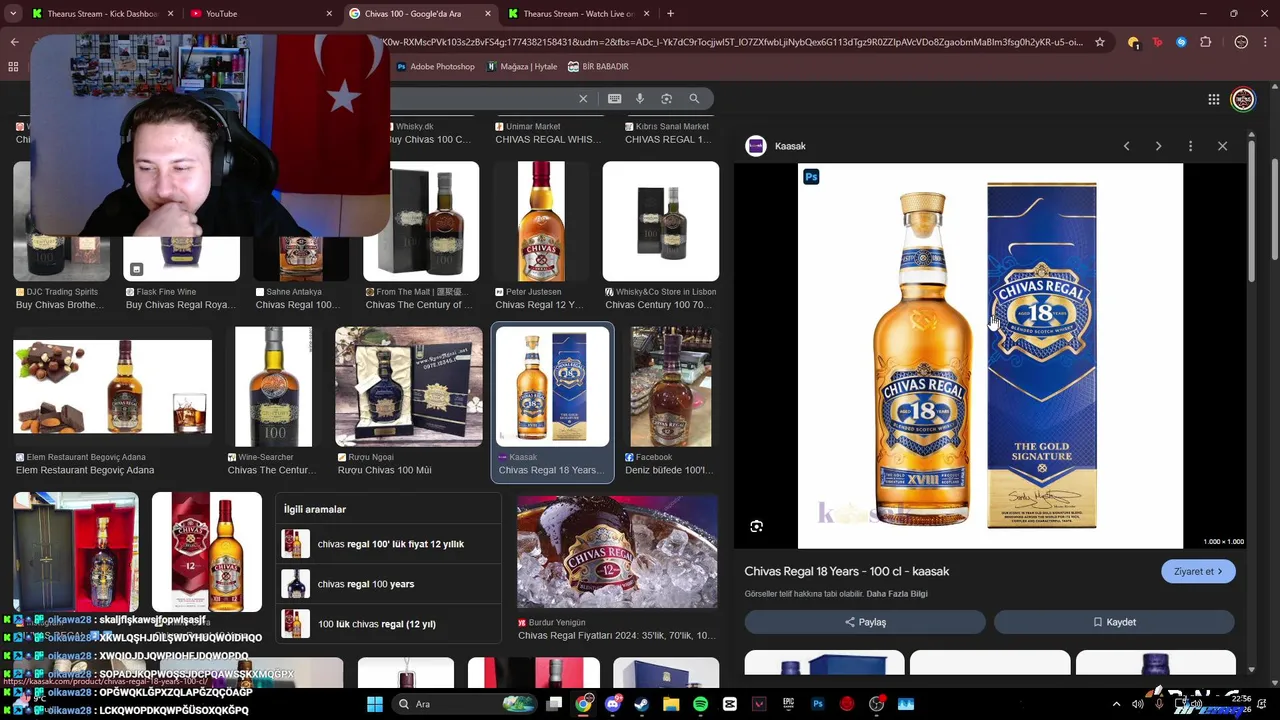Open Spotify from the taskbar
The height and width of the screenshot is (720, 1280).
[700, 704]
